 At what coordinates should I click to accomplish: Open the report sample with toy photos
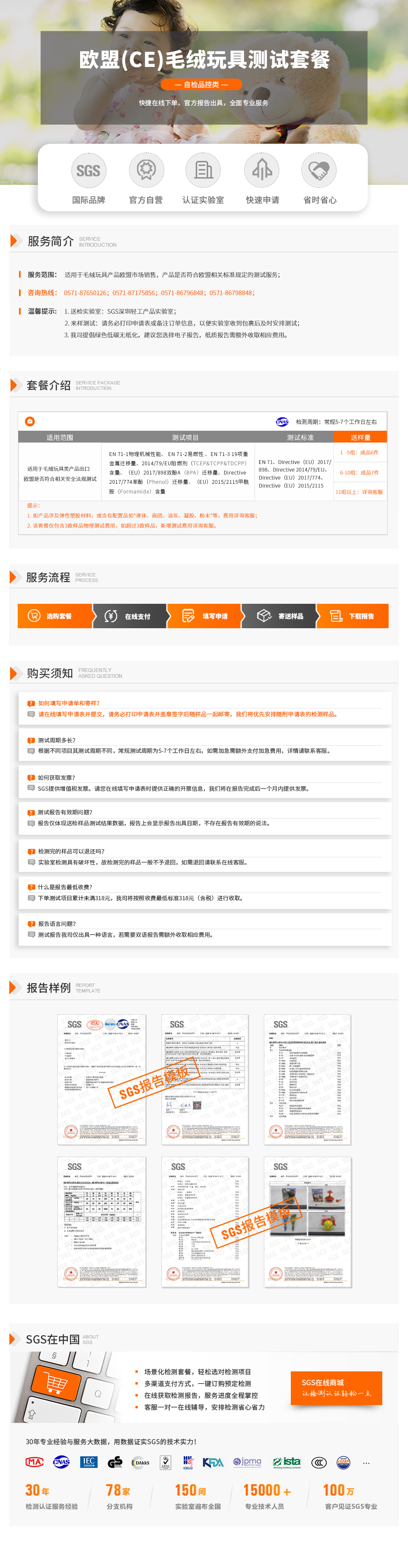click(x=308, y=1222)
